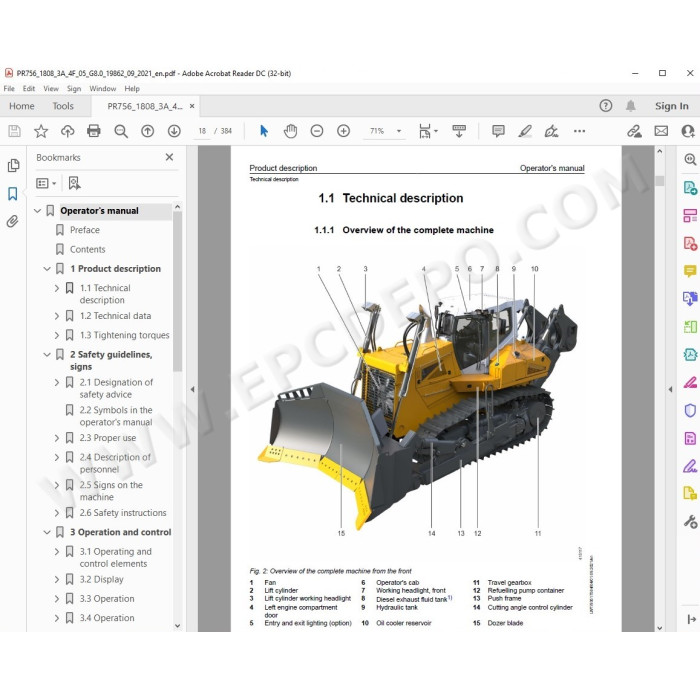
Task: Activate the Selection arrow tool
Action: pos(264,131)
